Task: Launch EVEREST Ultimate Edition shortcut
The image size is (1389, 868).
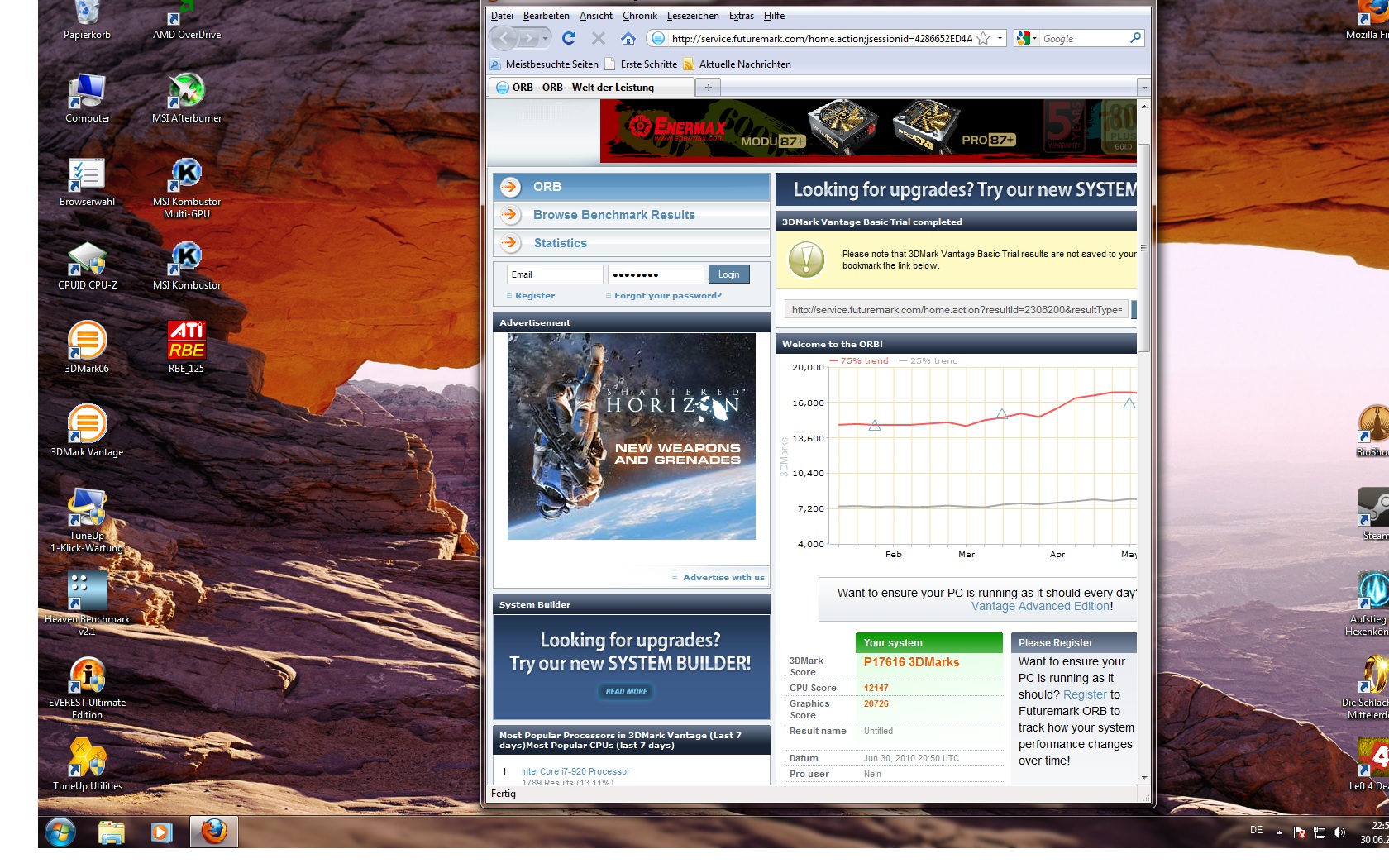Action: click(x=87, y=688)
